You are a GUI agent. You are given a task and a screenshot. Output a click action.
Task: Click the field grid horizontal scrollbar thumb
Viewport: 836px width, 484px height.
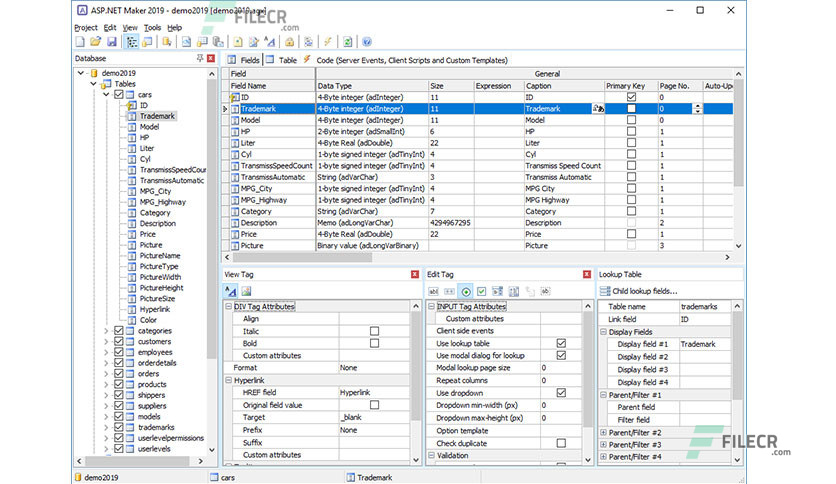(x=302, y=257)
